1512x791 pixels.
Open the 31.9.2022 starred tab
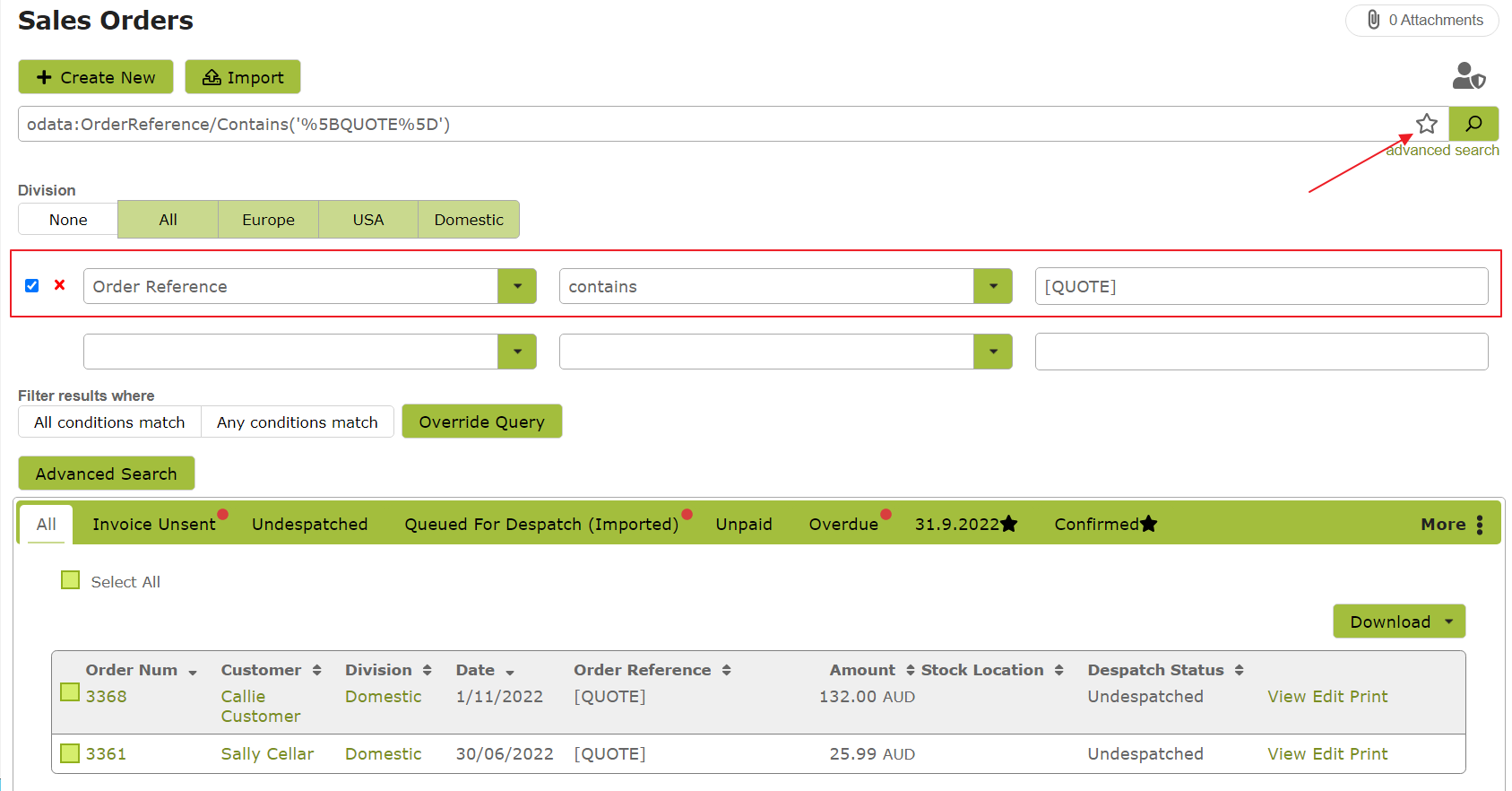[965, 525]
